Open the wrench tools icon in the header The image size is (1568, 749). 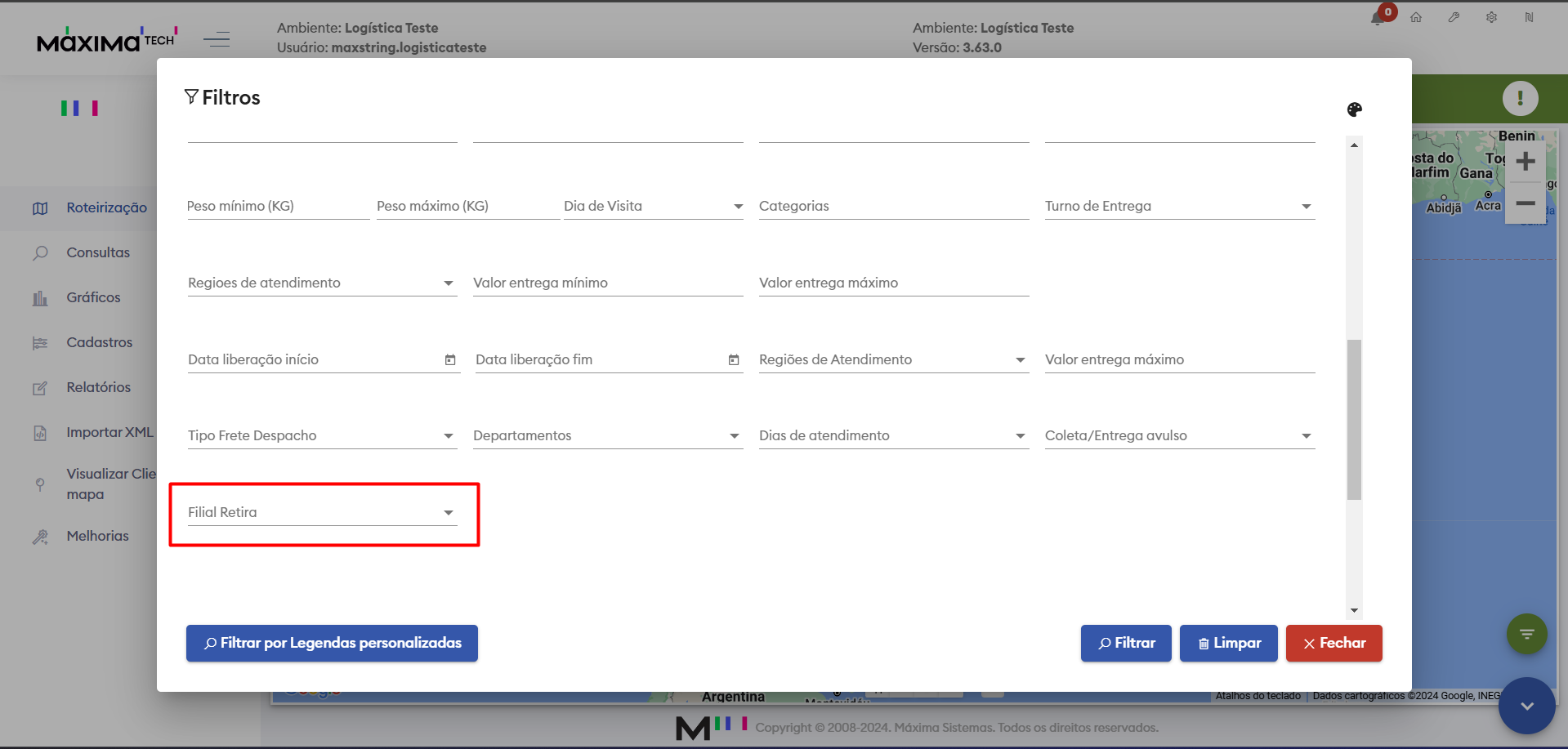1454,17
